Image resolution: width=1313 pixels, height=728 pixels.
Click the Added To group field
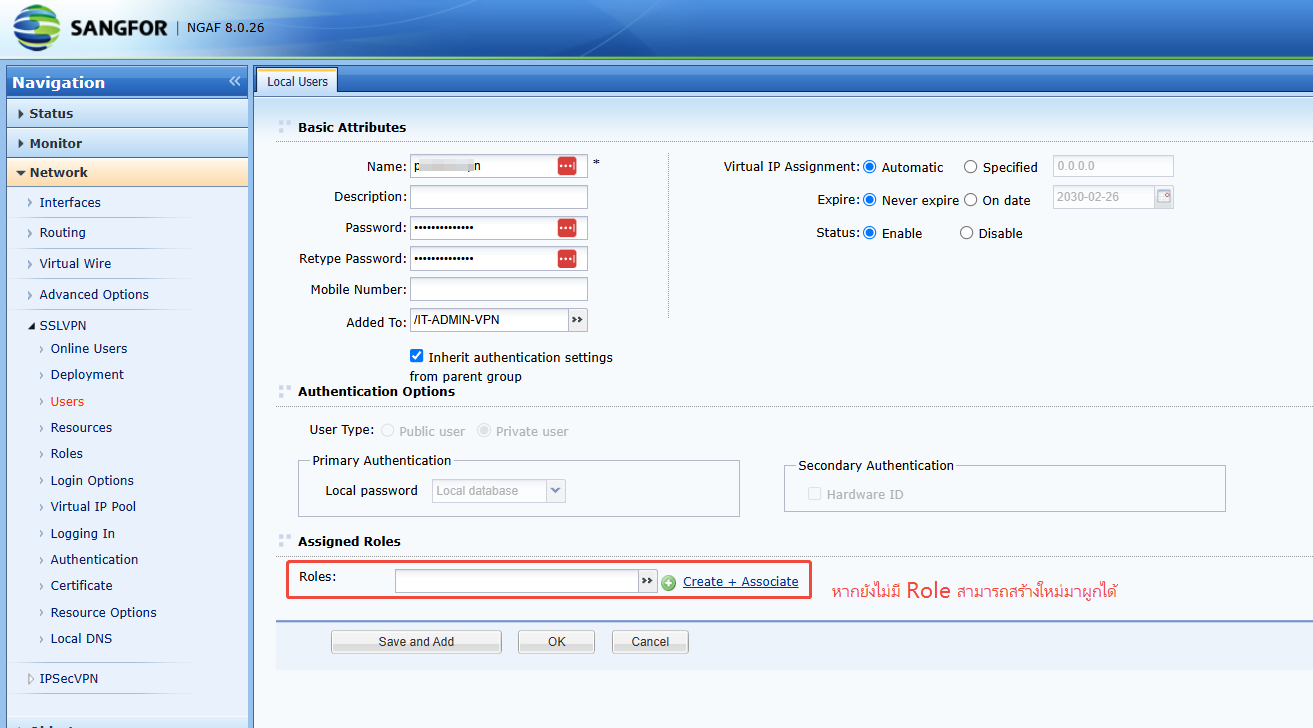coord(489,321)
